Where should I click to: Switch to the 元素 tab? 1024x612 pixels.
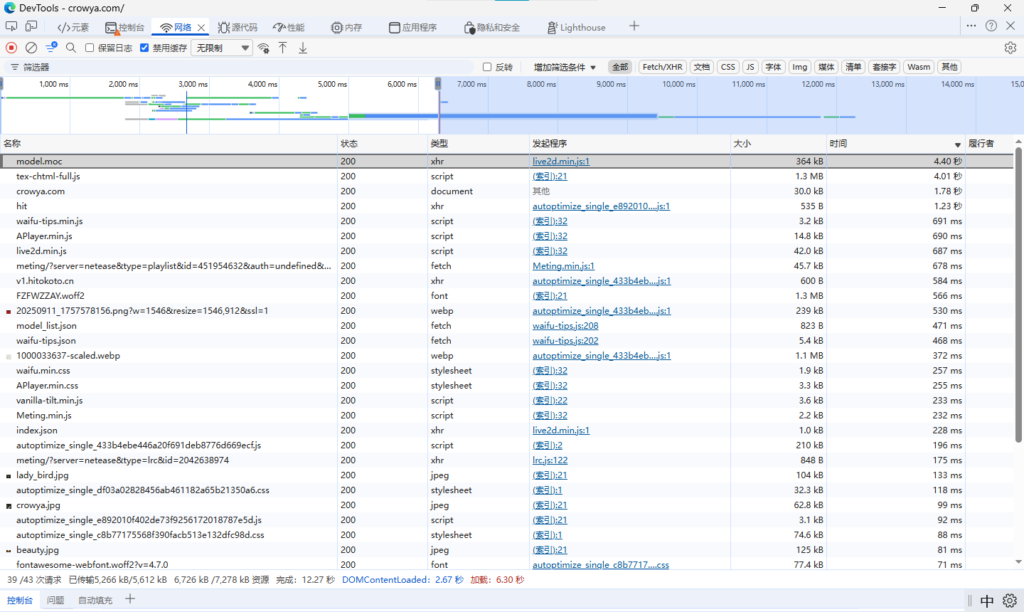tap(73, 27)
